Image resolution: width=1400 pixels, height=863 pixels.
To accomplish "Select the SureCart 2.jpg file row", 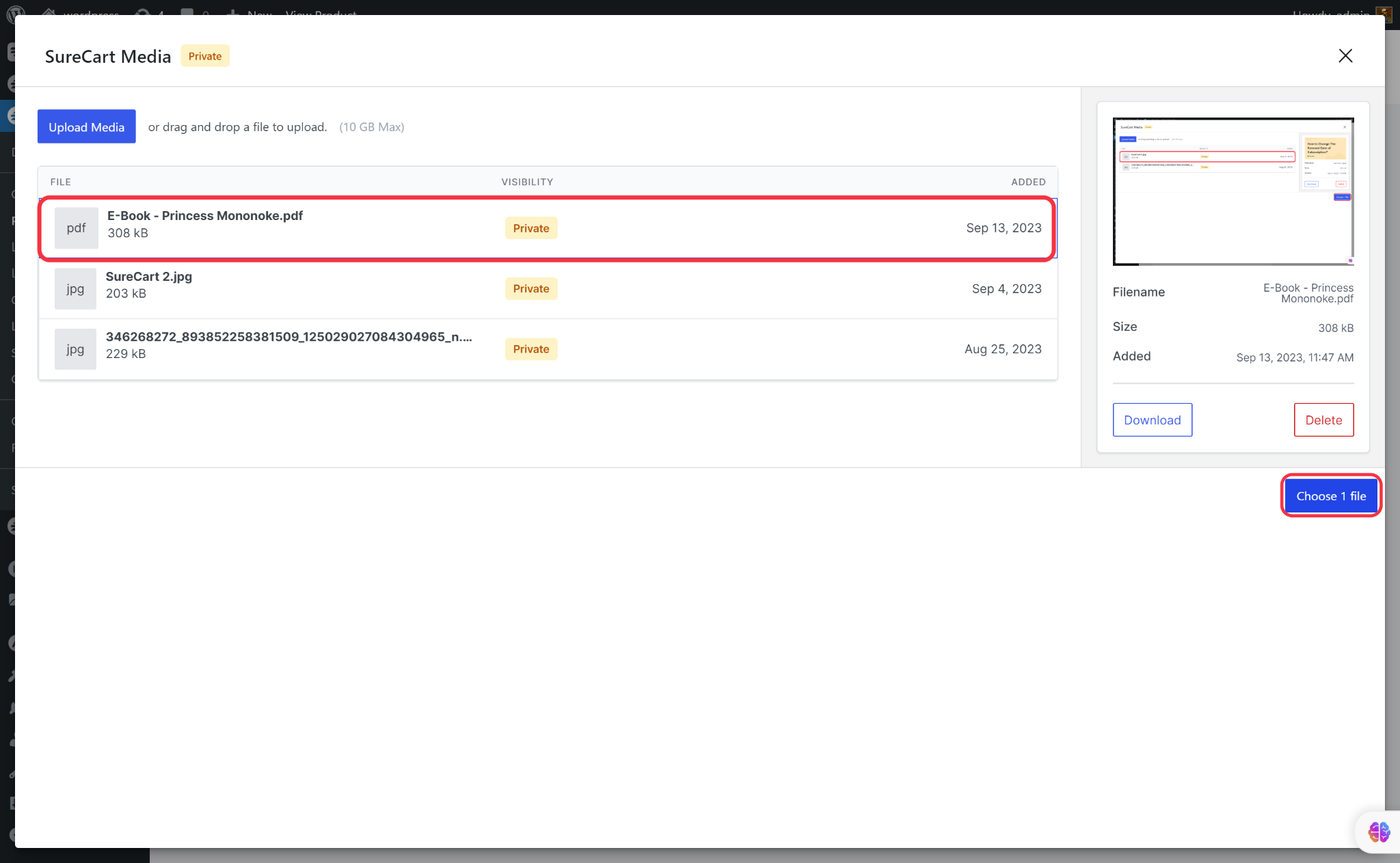I will 149,277.
